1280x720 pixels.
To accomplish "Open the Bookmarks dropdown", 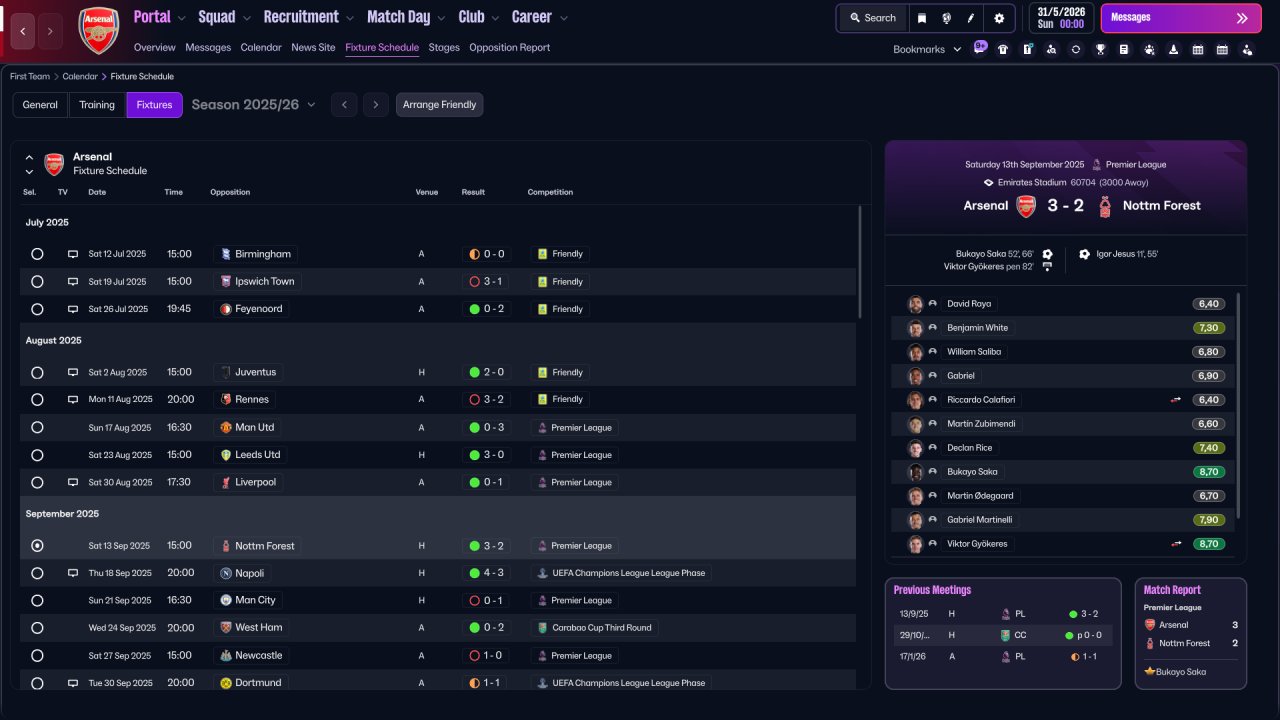I will click(927, 49).
